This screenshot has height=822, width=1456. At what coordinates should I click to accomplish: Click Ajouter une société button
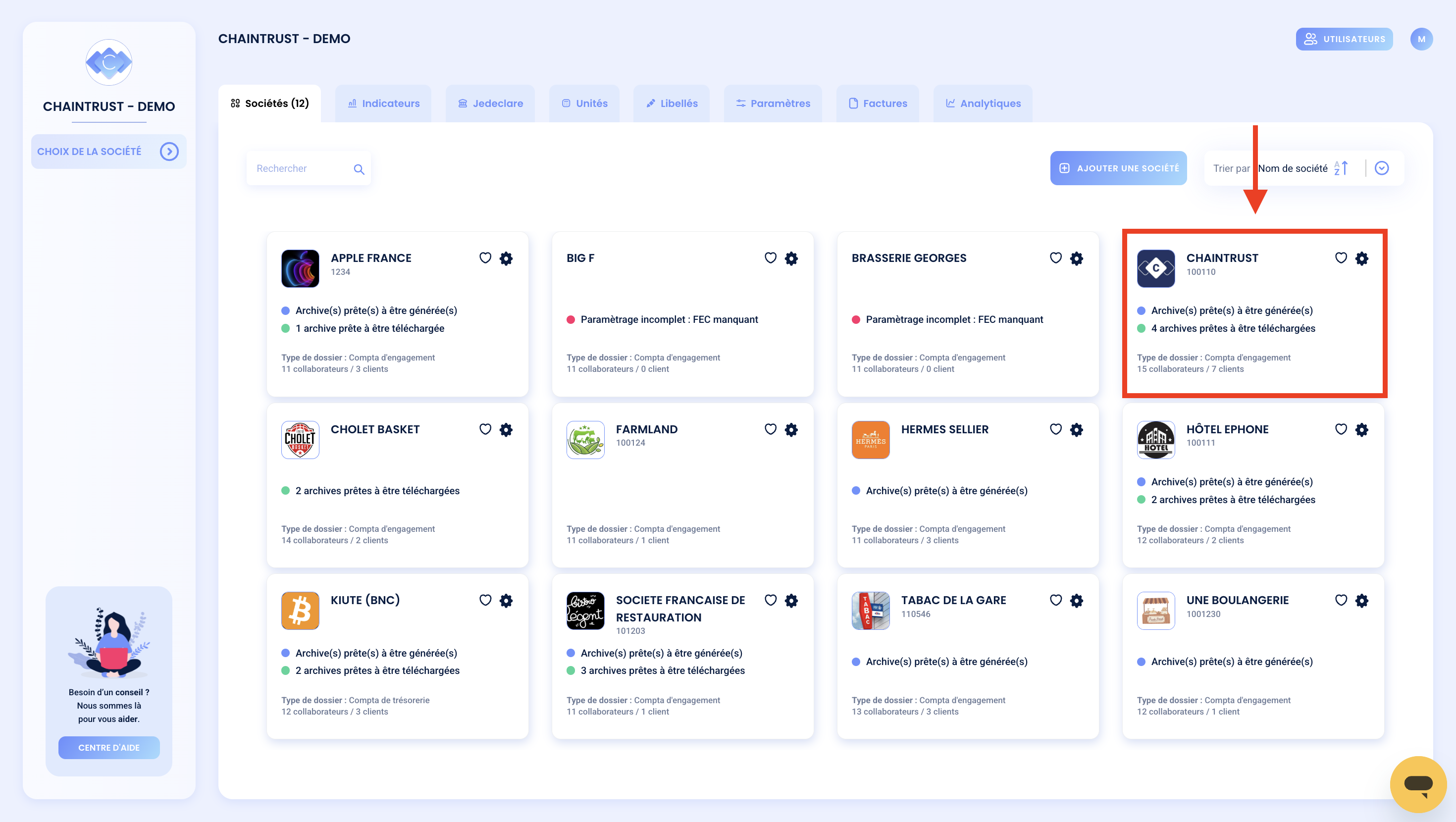pyautogui.click(x=1119, y=168)
